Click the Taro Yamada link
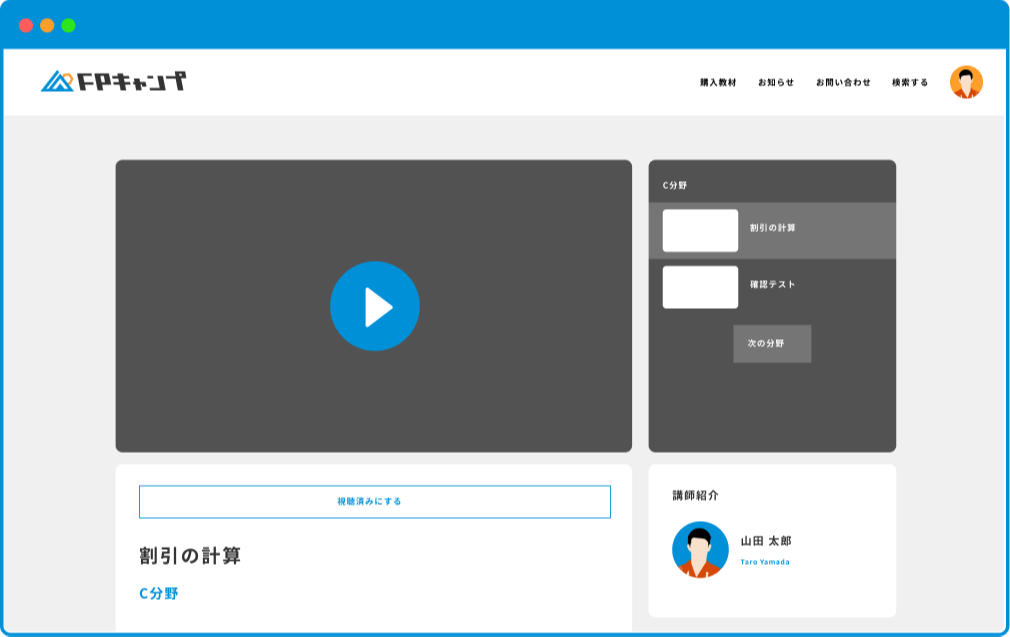 765,562
